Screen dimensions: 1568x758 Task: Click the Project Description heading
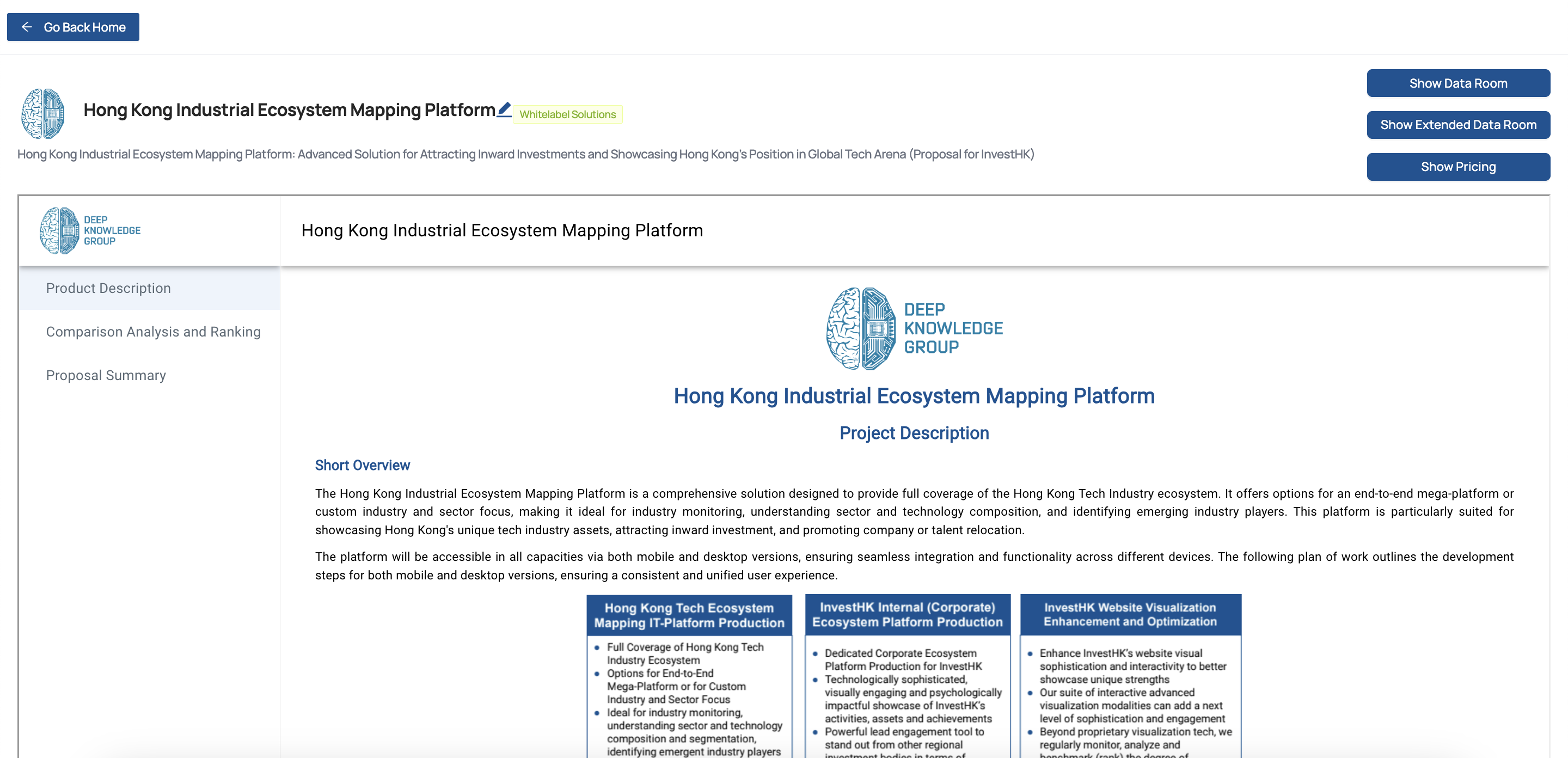click(x=914, y=433)
